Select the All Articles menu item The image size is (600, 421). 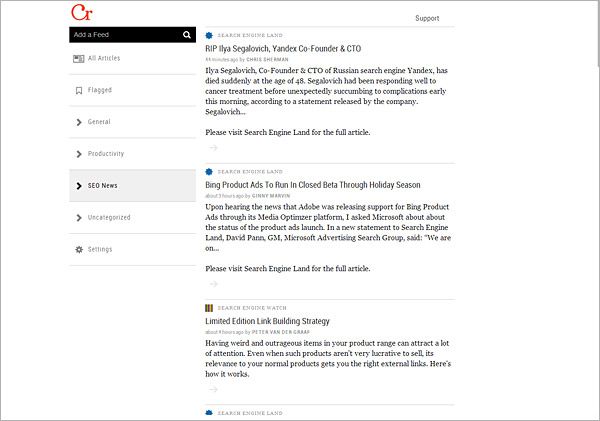coord(104,59)
